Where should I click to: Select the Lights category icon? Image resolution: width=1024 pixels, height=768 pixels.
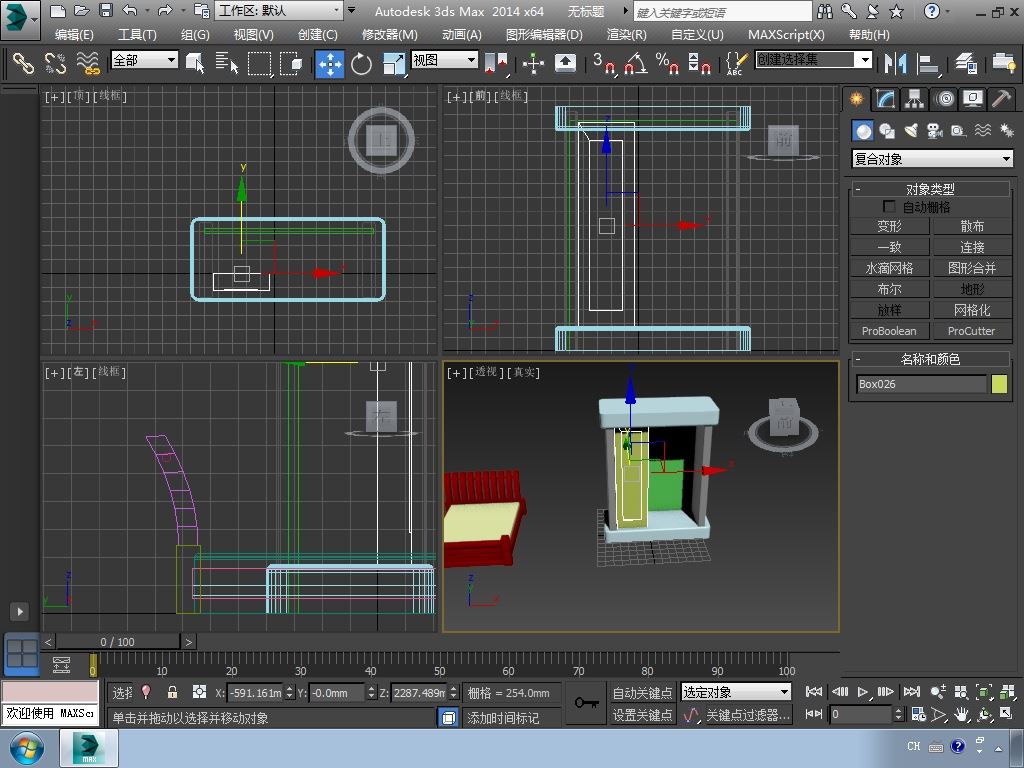pyautogui.click(x=911, y=131)
